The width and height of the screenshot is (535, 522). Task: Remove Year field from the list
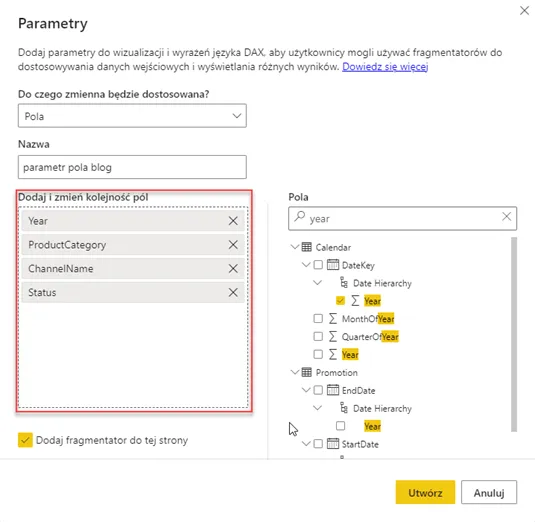pyautogui.click(x=233, y=221)
